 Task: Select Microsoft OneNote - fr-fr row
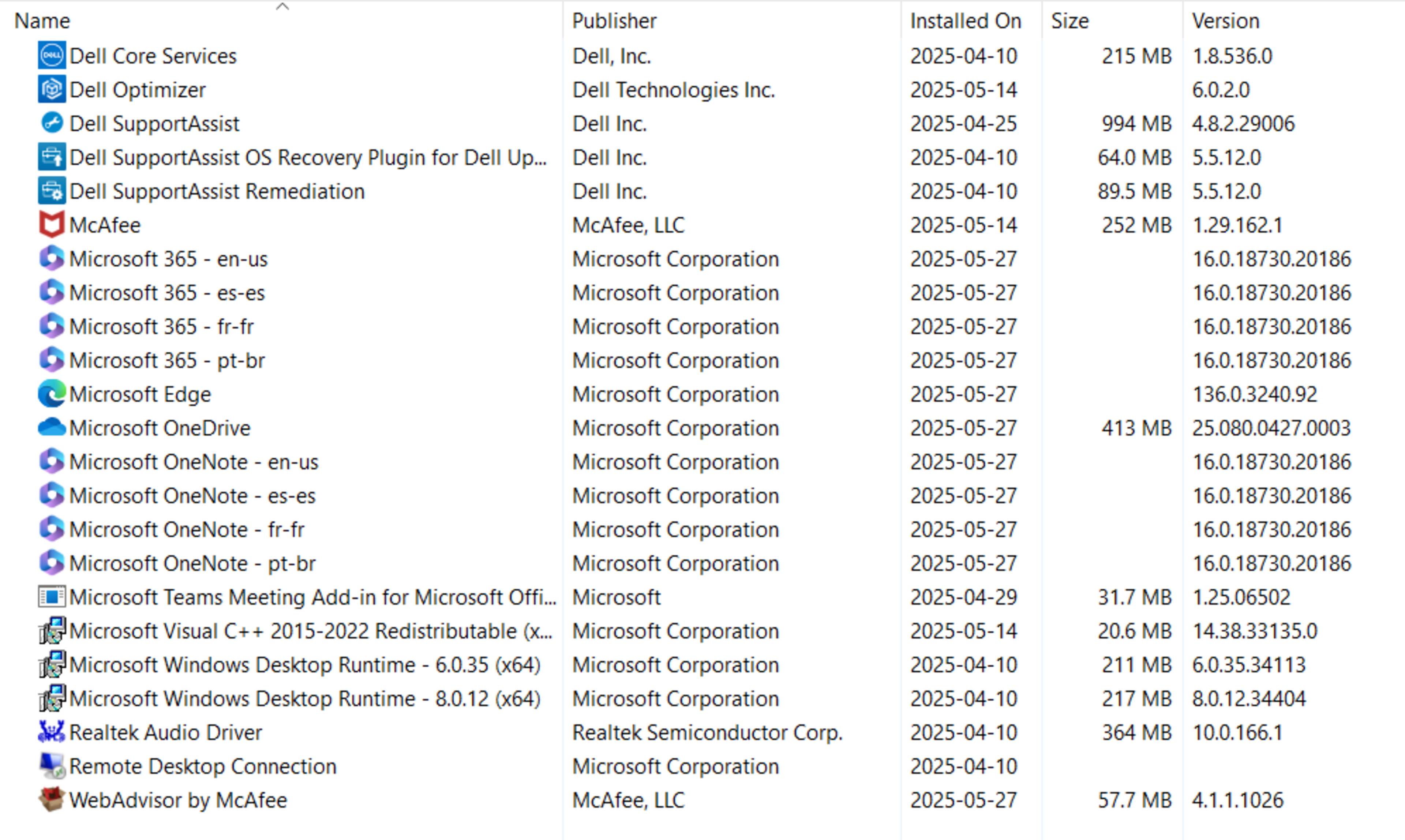tap(187, 529)
